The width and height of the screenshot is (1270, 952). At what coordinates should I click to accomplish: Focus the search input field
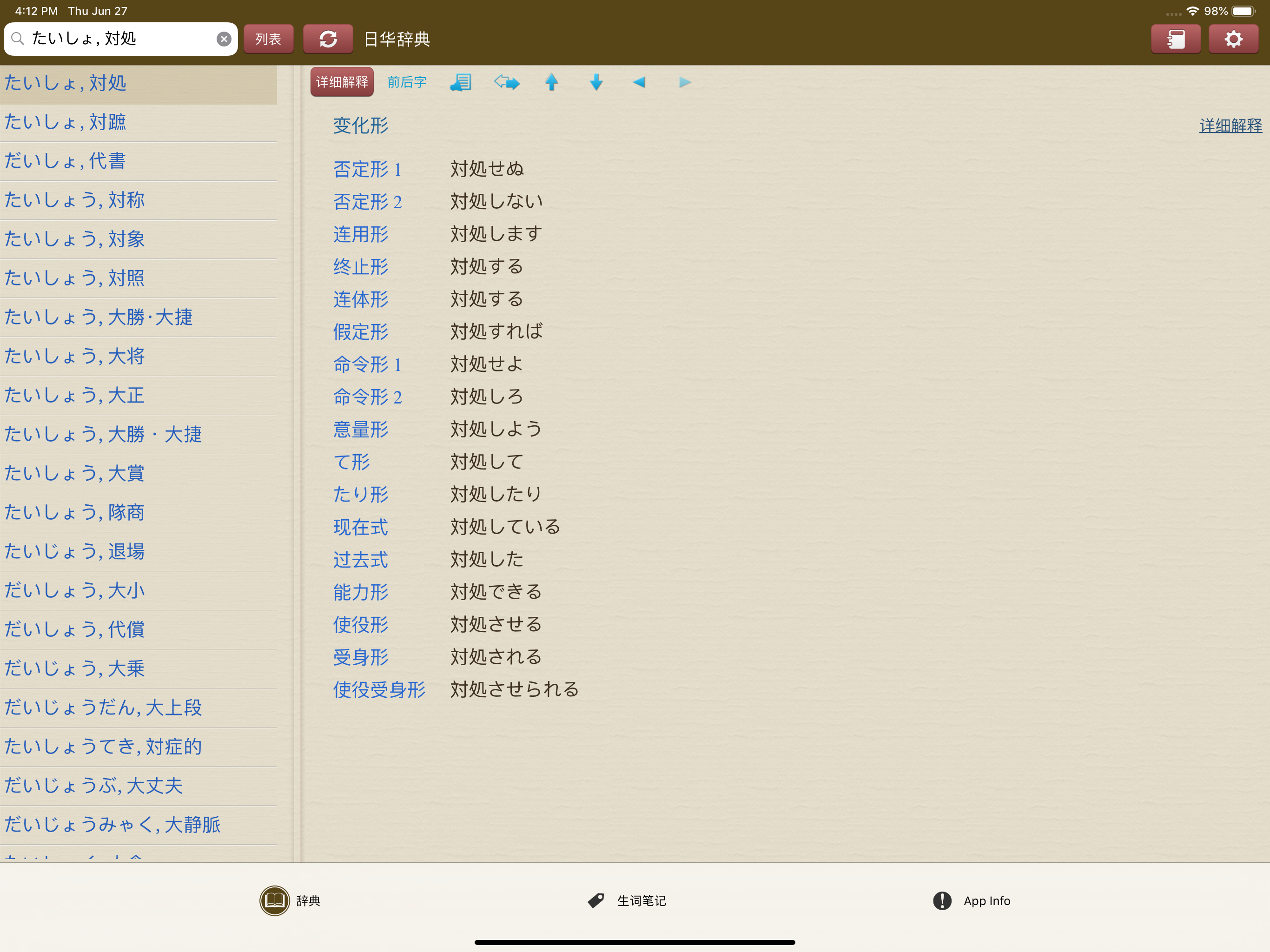click(x=120, y=39)
